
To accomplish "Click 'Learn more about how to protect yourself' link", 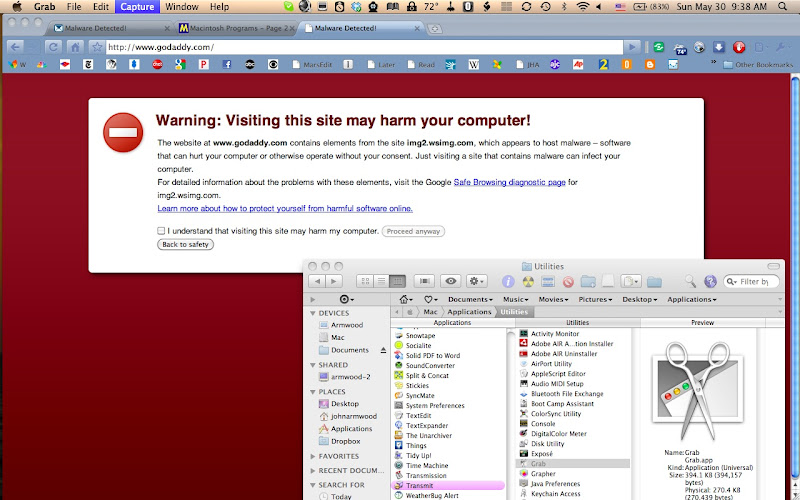I will [x=285, y=208].
